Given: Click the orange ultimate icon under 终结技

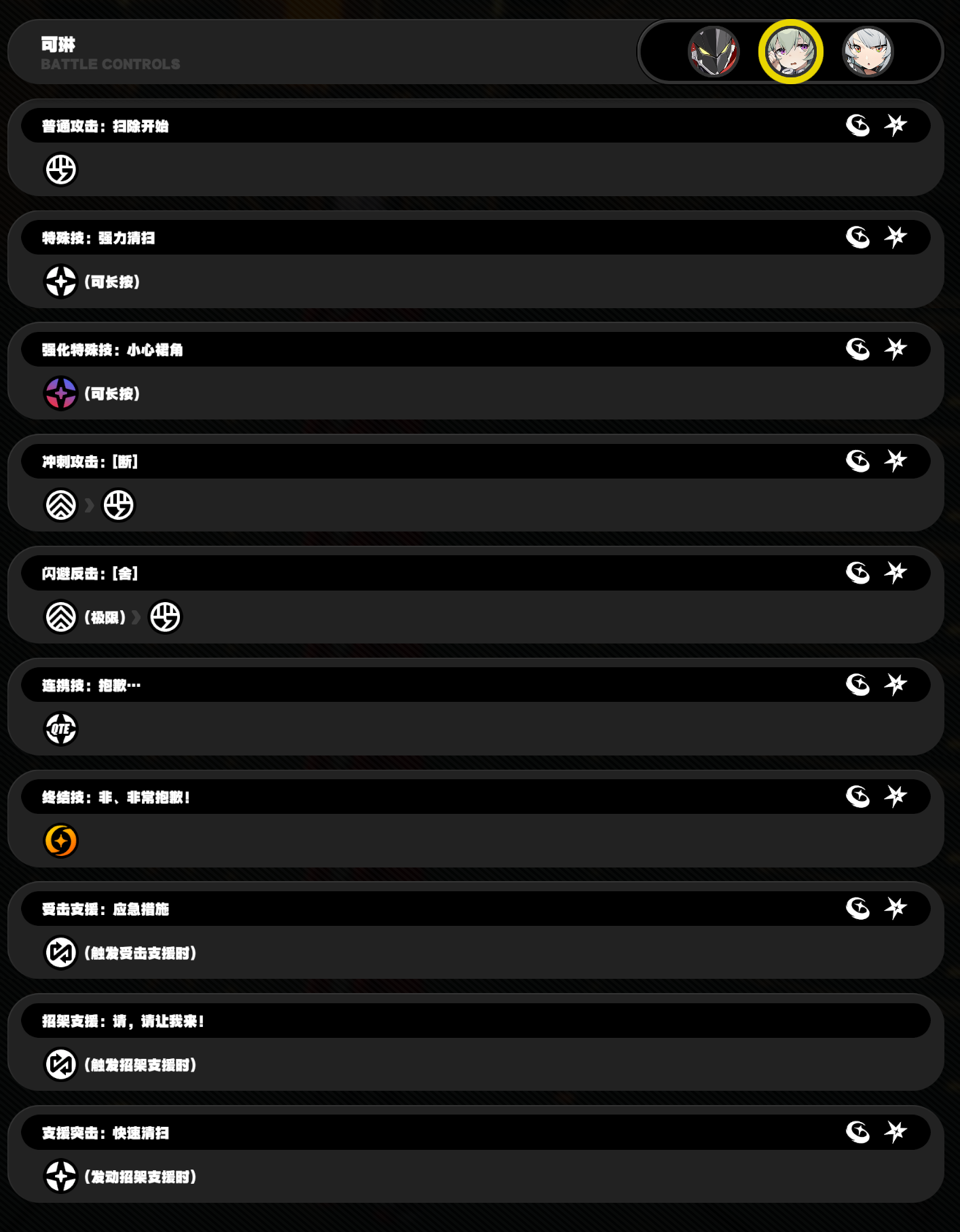Looking at the screenshot, I should pos(61,840).
